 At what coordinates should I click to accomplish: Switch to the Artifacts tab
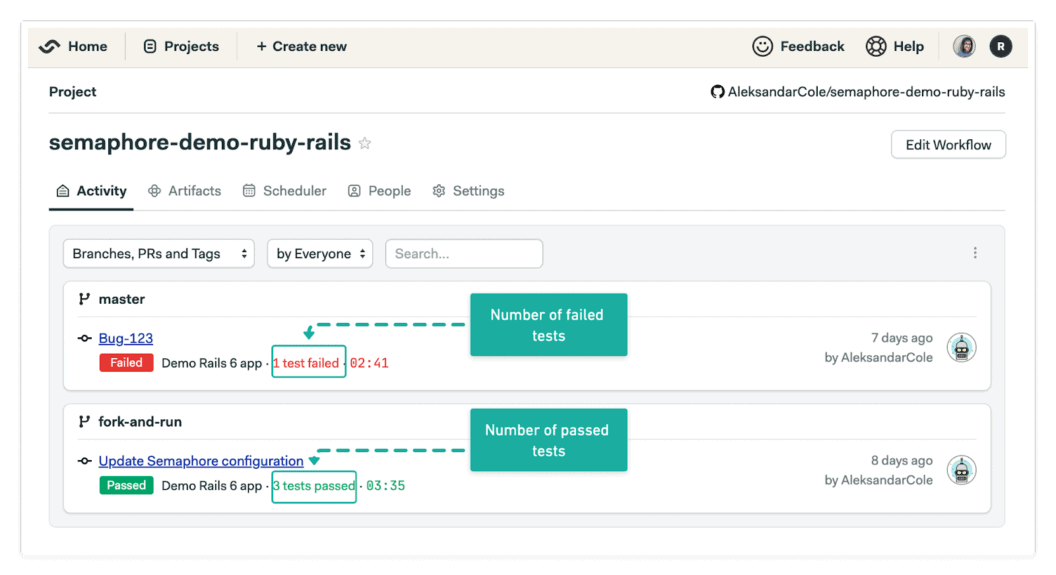184,191
